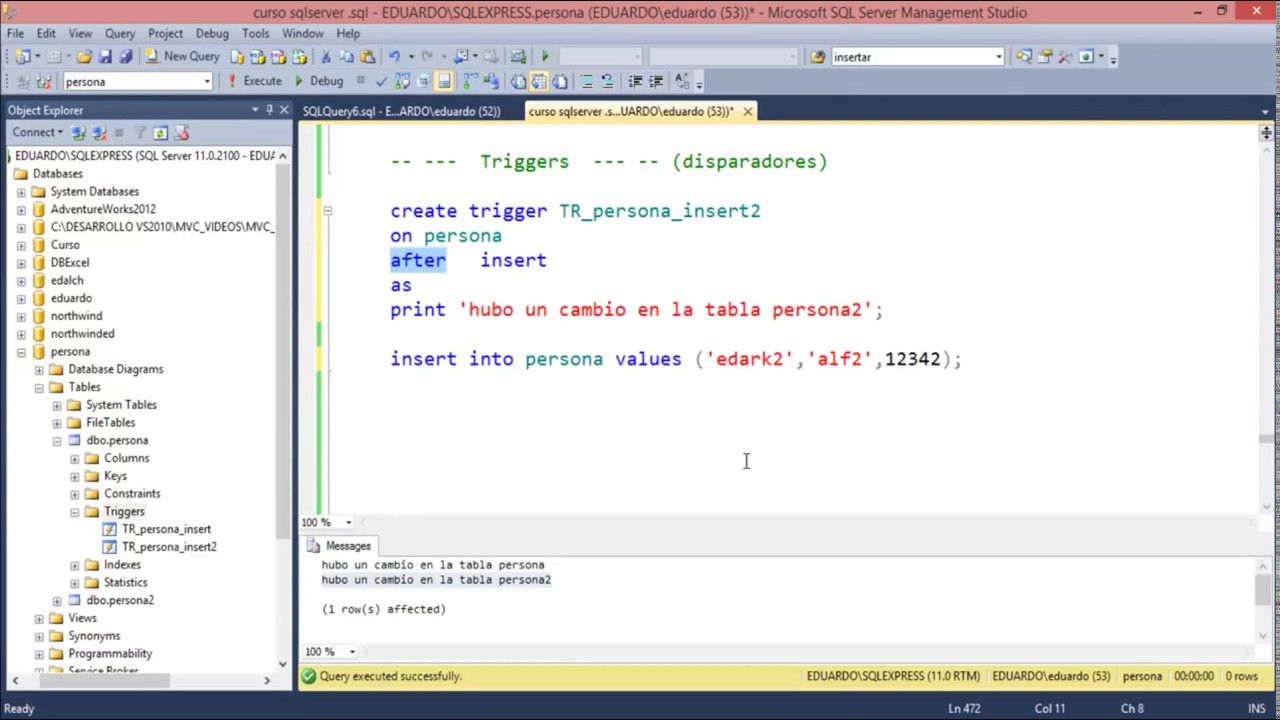Click the New Query button

coord(182,56)
